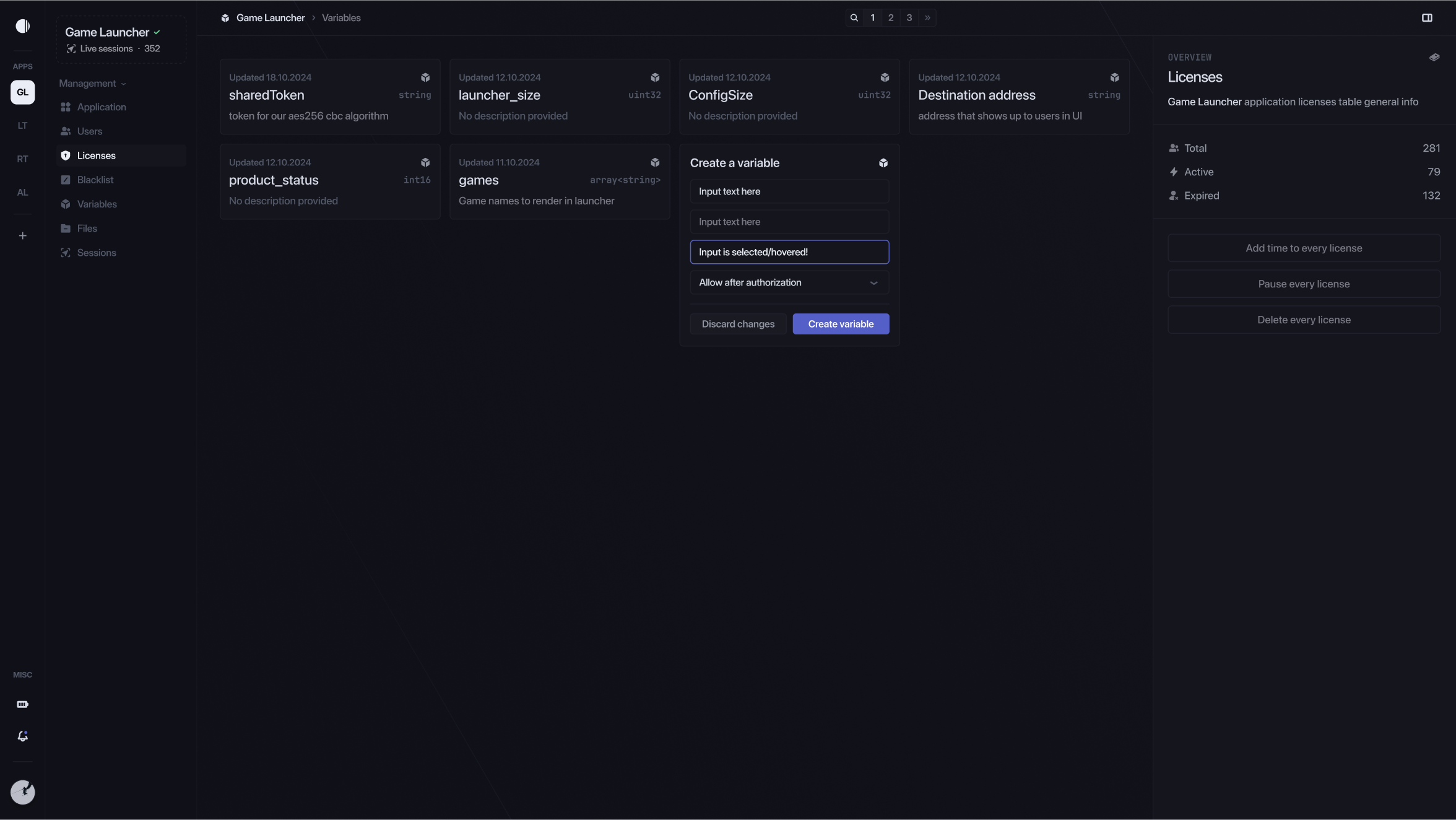Screen dimensions: 1456x820
Task: Click the cube icon on games card
Action: 655,162
